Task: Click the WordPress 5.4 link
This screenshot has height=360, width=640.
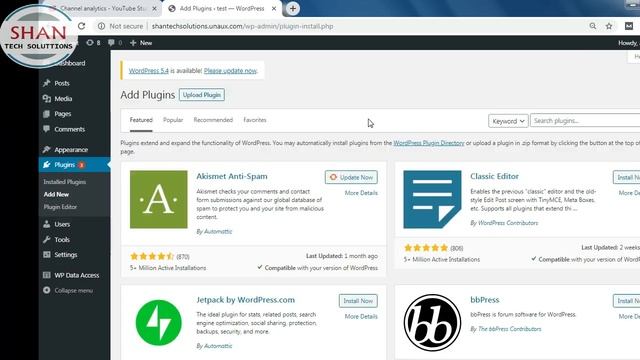Action: (x=149, y=71)
